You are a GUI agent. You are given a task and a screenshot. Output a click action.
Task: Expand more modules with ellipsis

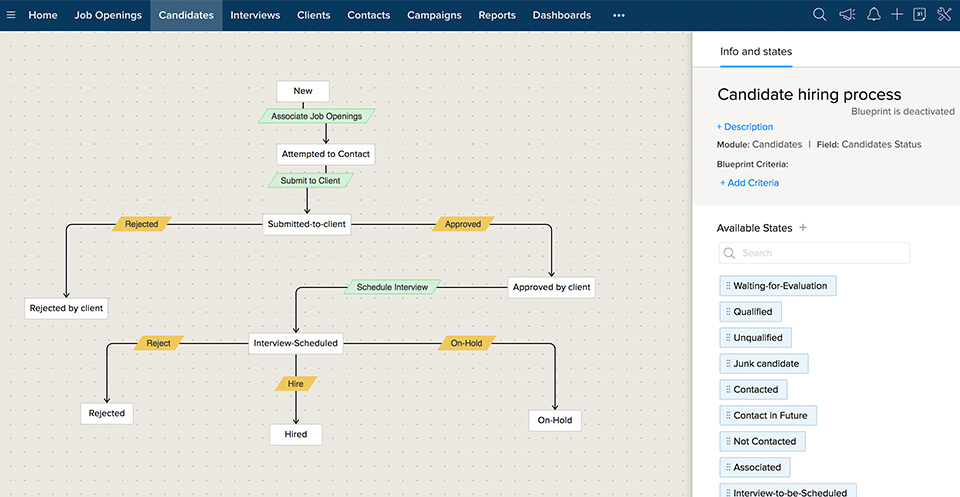tap(618, 15)
